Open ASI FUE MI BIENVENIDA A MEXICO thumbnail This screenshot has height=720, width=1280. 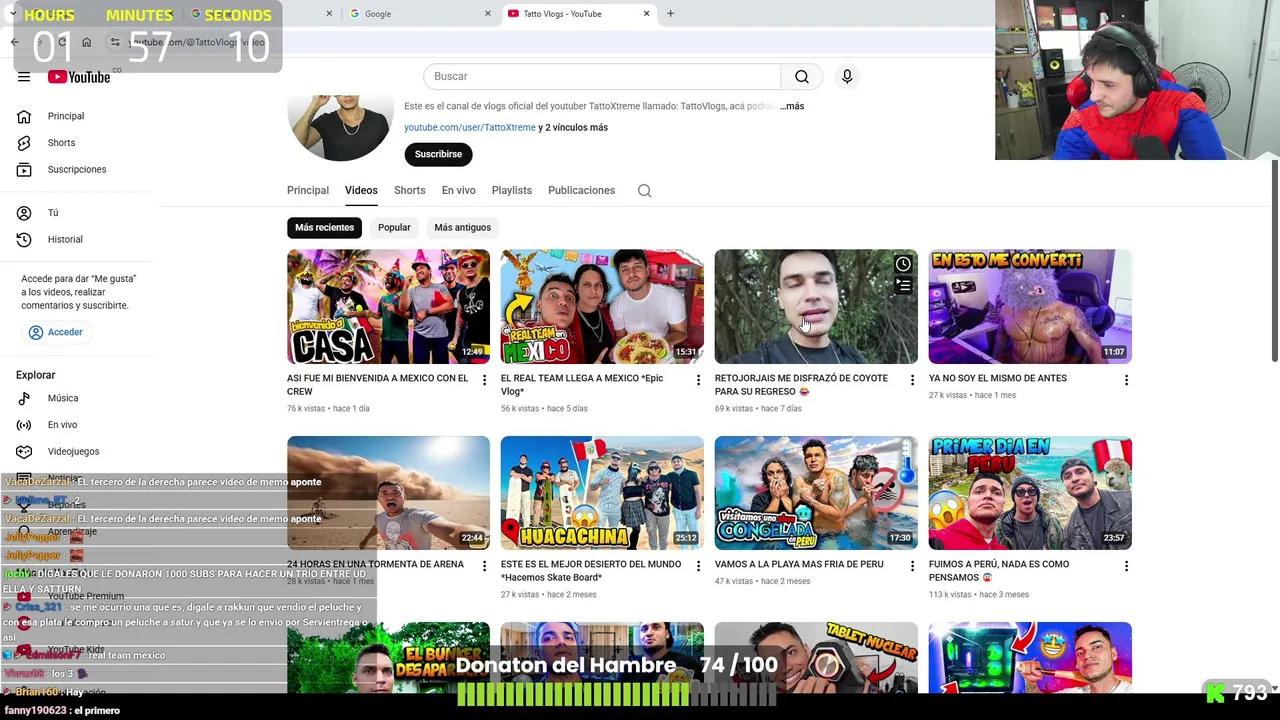[388, 306]
